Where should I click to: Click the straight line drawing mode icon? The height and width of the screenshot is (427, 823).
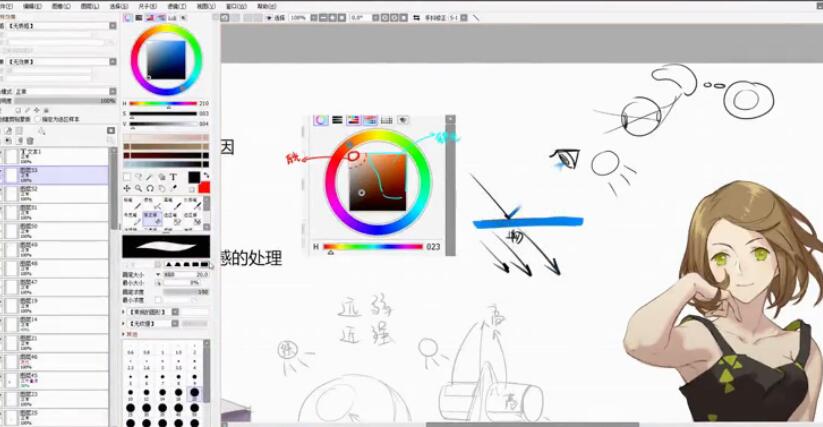click(x=476, y=18)
